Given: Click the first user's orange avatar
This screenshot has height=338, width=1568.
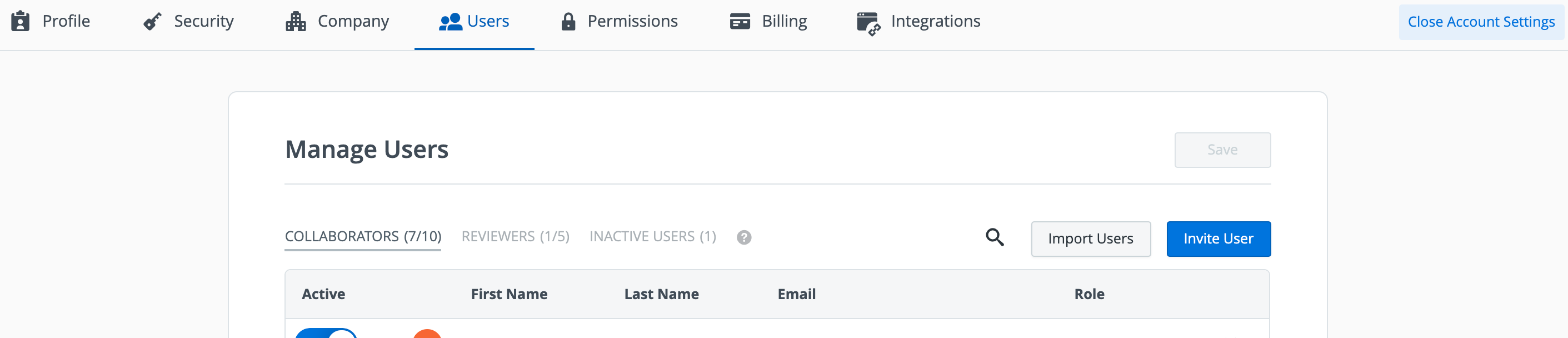Looking at the screenshot, I should (427, 334).
